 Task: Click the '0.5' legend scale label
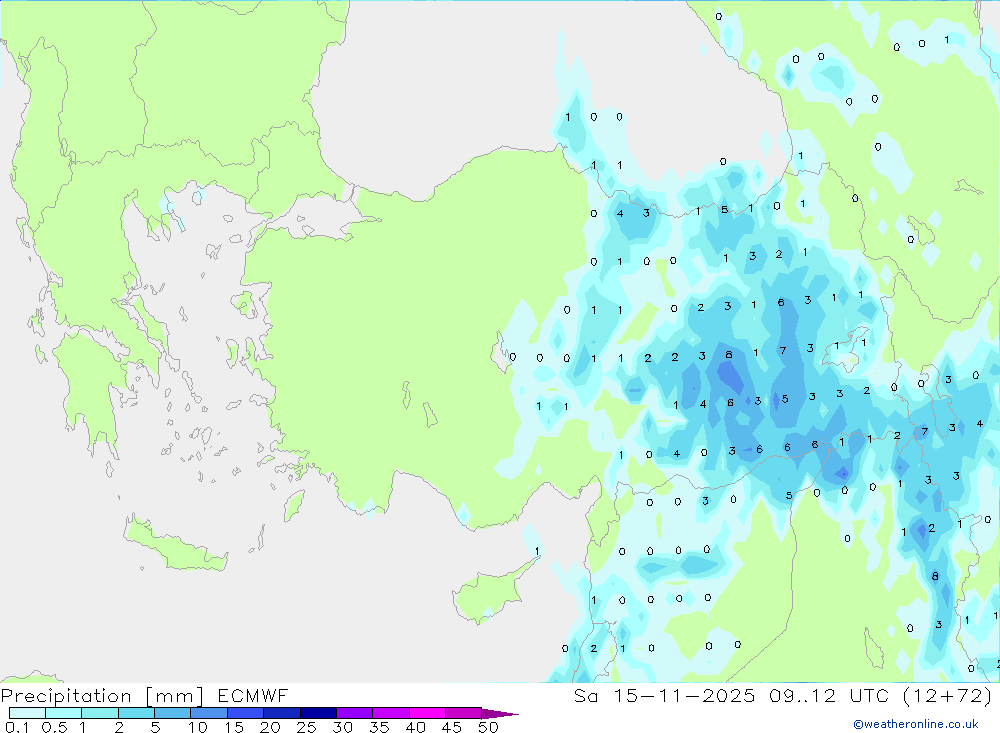[x=54, y=727]
